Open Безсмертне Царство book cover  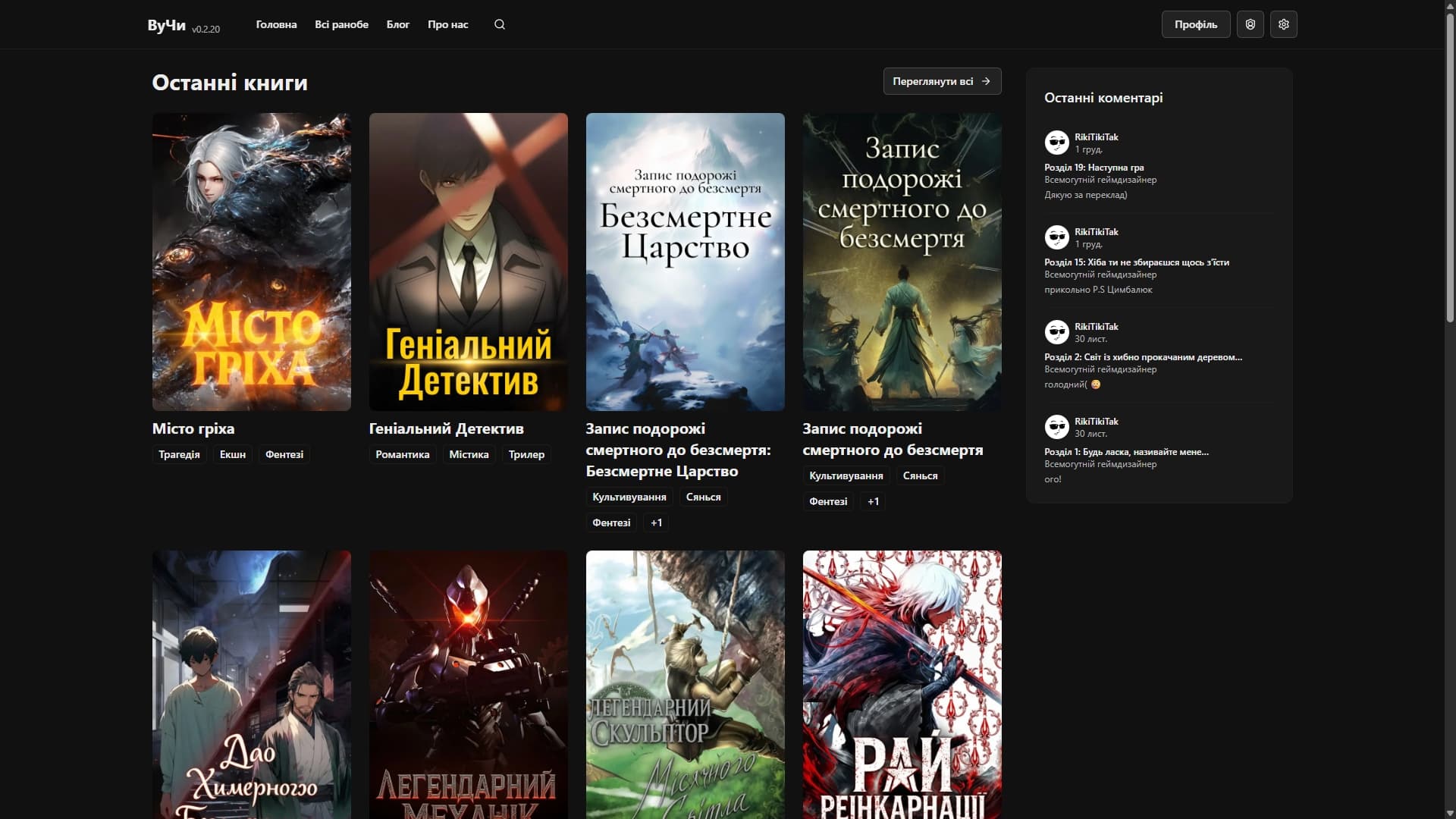click(686, 262)
